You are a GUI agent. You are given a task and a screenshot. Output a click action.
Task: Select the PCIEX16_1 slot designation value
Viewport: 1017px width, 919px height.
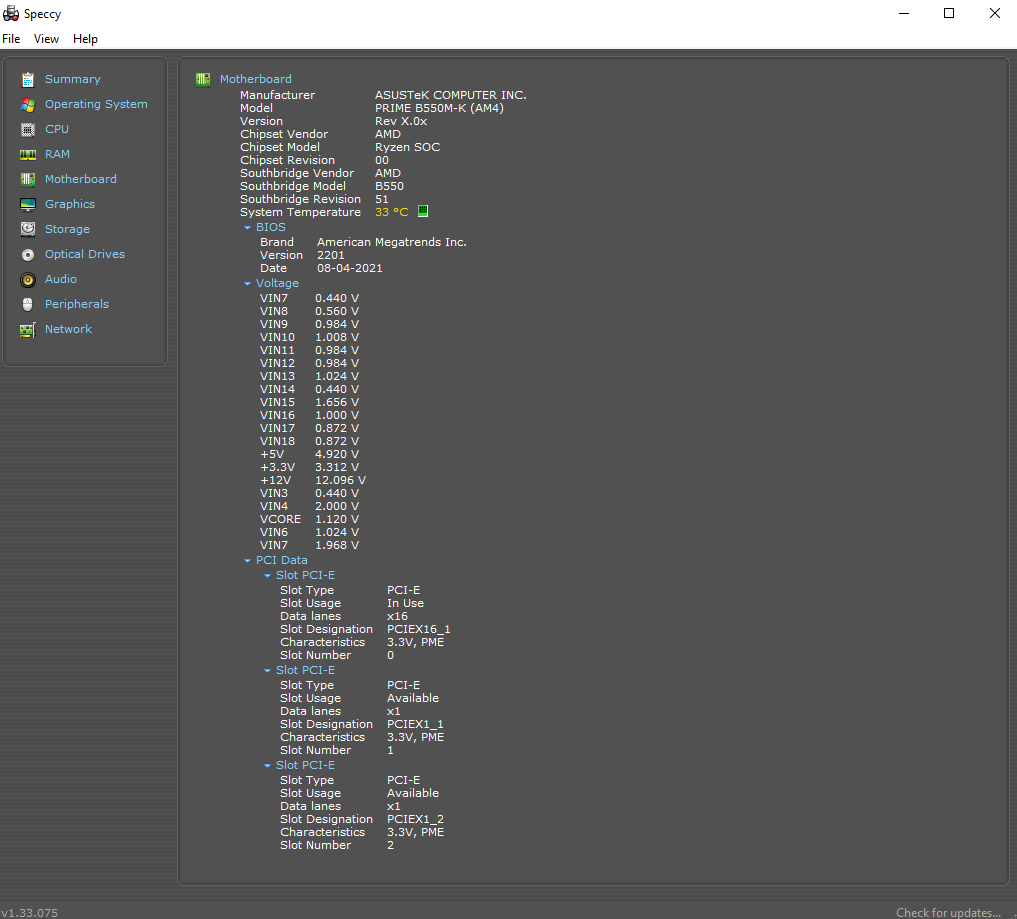(418, 630)
